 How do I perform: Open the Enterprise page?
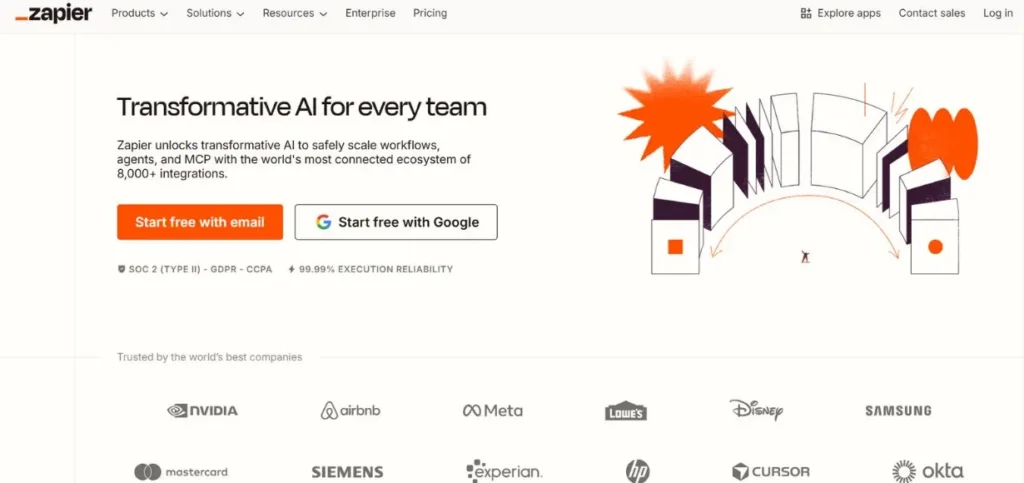coord(370,13)
